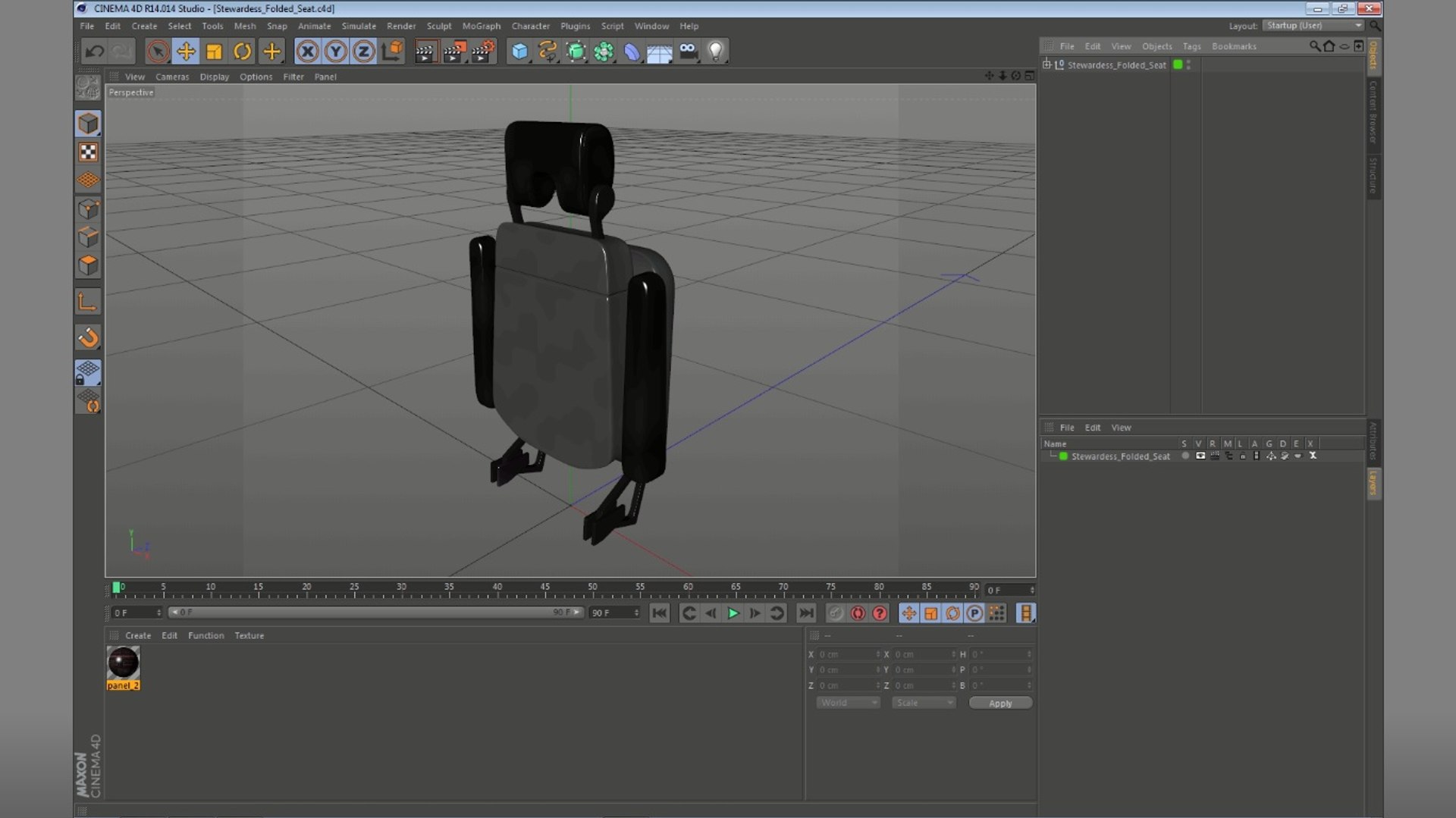Add a light object
This screenshot has width=1456, height=818.
click(716, 52)
